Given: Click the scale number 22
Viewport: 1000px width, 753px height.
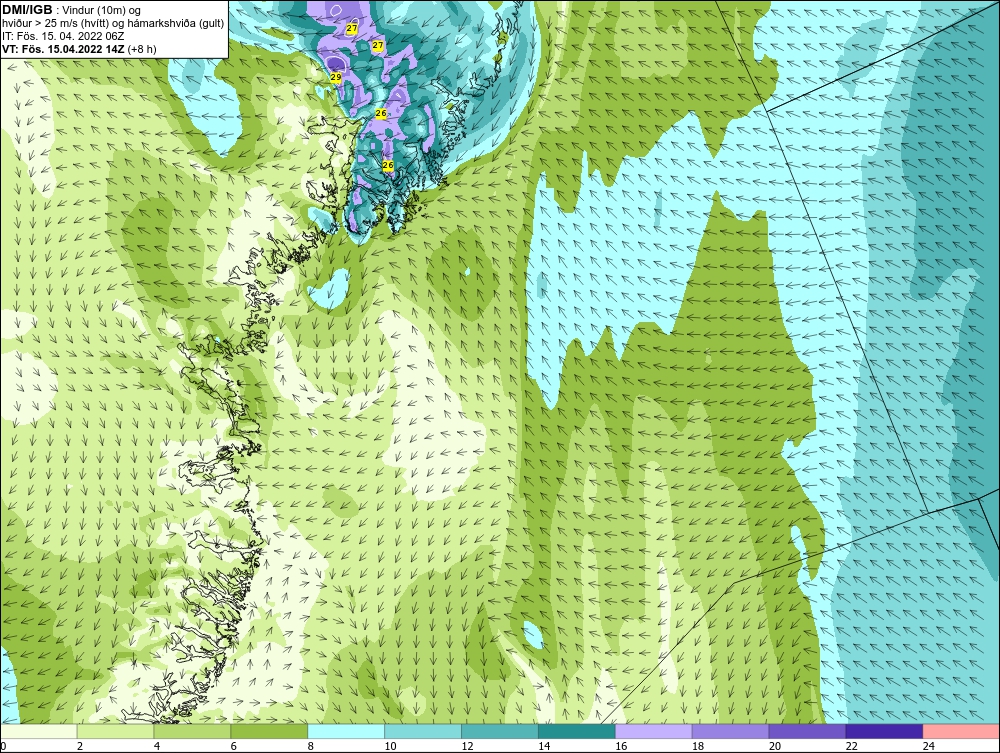Looking at the screenshot, I should [x=852, y=746].
